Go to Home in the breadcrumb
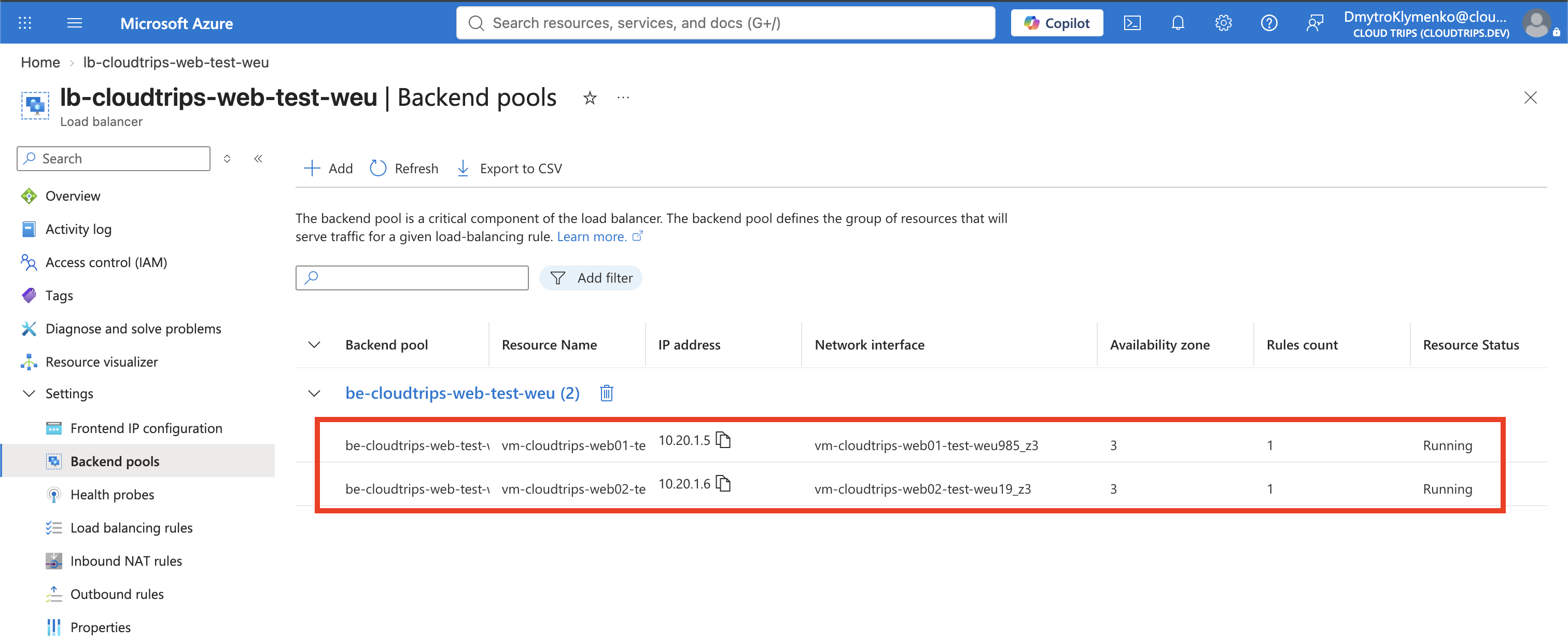Viewport: 1568px width, 643px height. (40, 62)
